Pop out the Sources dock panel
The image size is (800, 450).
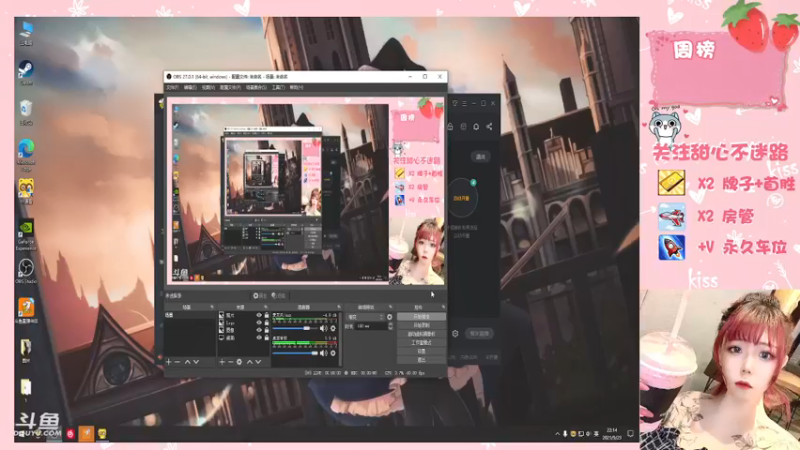(265, 307)
